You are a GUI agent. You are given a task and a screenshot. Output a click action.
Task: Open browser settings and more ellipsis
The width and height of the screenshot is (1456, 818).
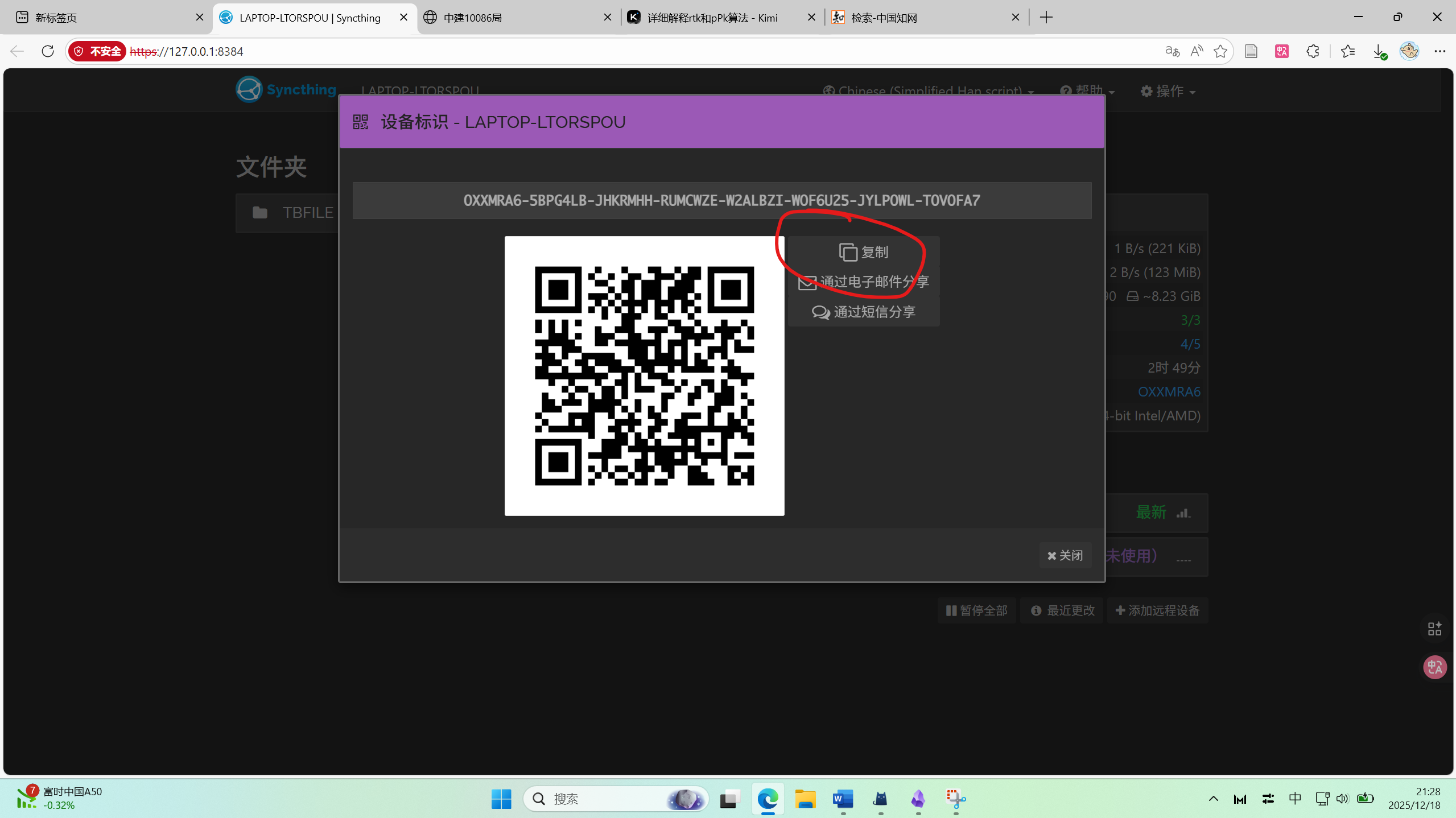(x=1439, y=51)
